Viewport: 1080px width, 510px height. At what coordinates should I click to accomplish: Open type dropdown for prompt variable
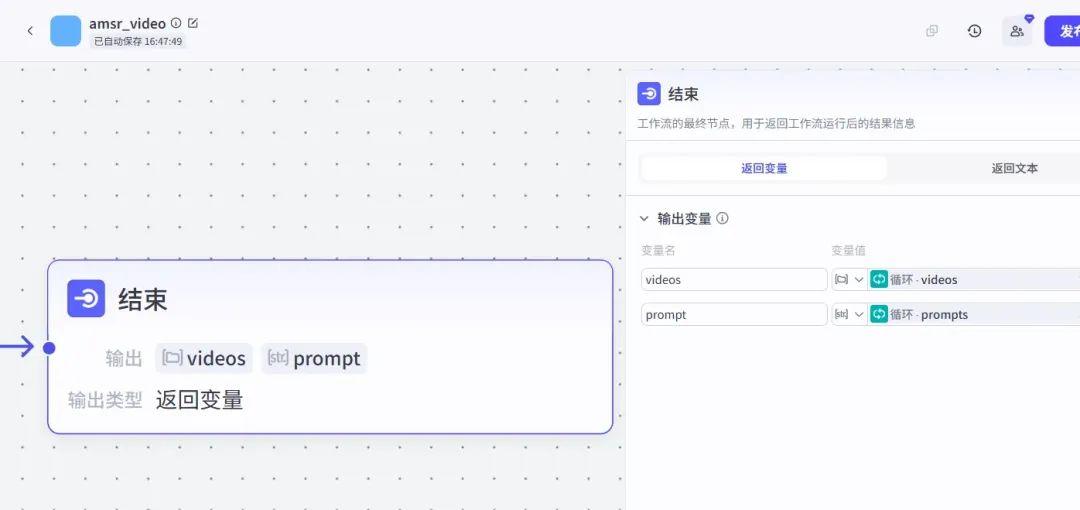pyautogui.click(x=849, y=314)
